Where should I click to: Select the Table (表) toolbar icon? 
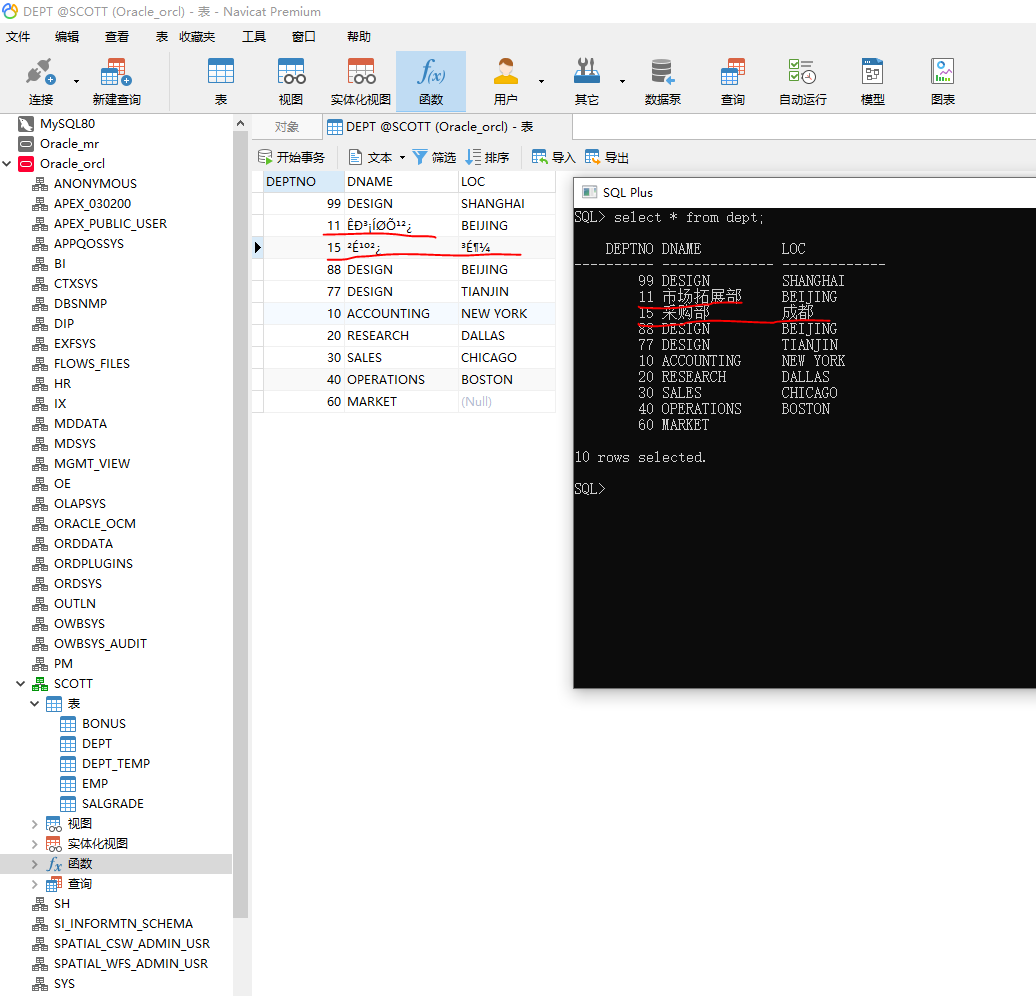[x=221, y=81]
